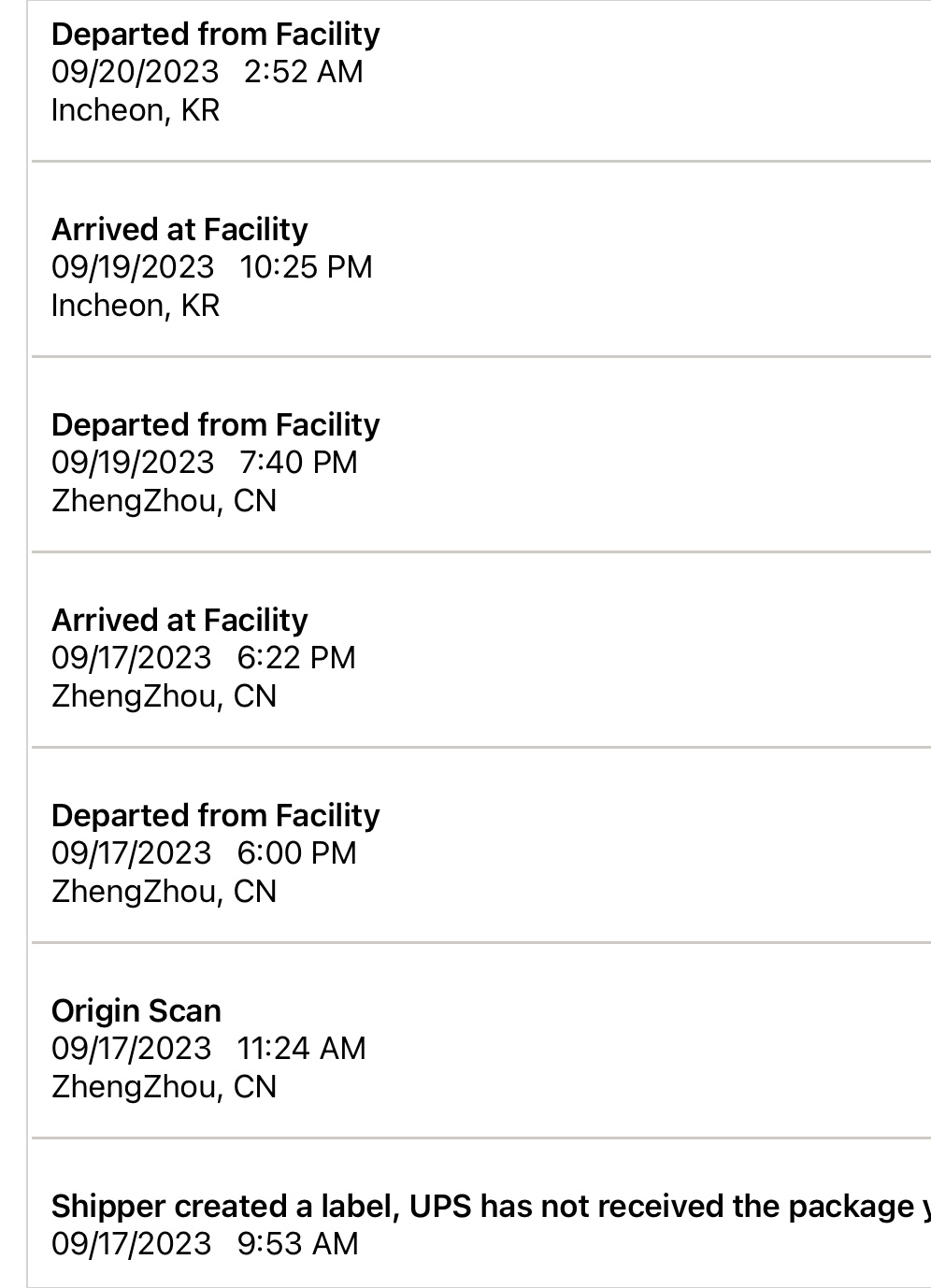Tap the 2:52 AM Departed from Facility heading
The width and height of the screenshot is (931, 1288).
(215, 35)
